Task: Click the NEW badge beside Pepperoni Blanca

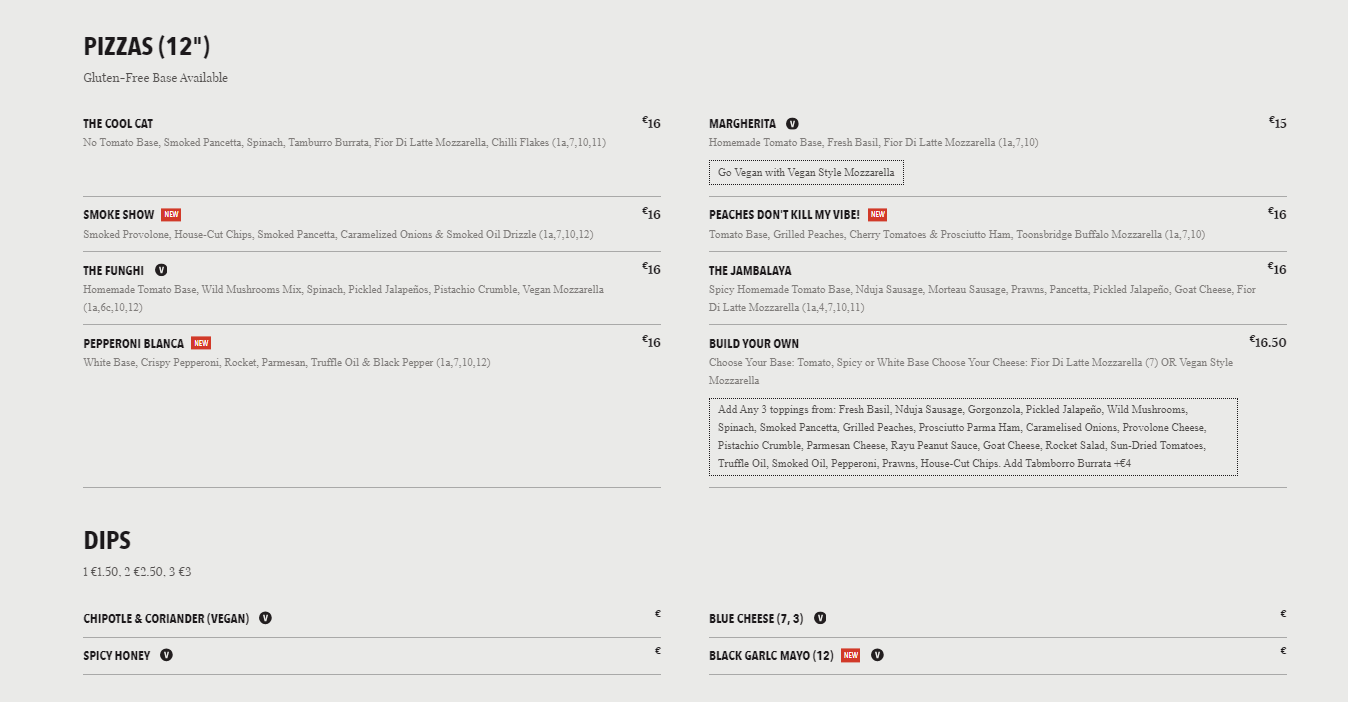Action: (201, 343)
